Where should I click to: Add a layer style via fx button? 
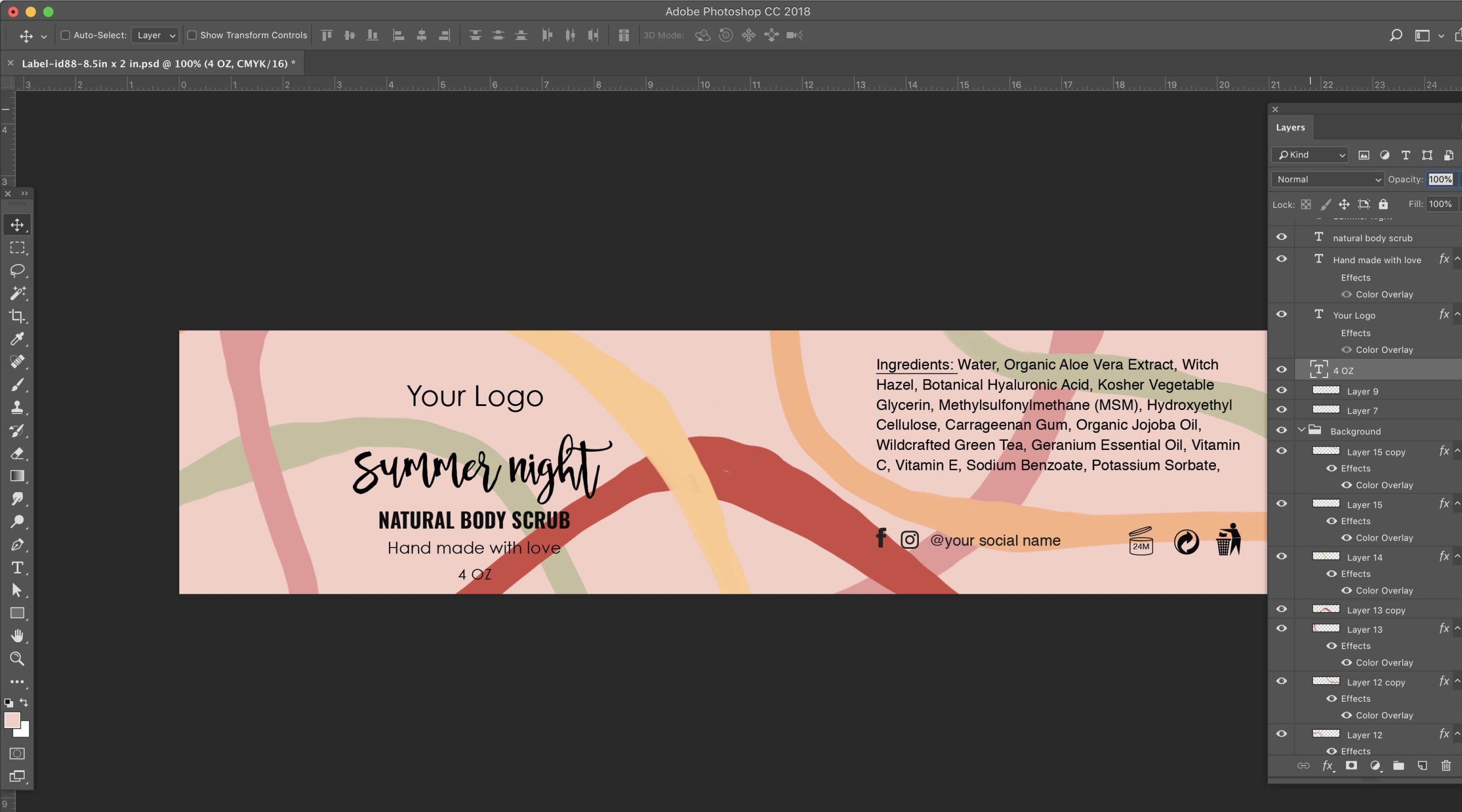click(x=1328, y=766)
